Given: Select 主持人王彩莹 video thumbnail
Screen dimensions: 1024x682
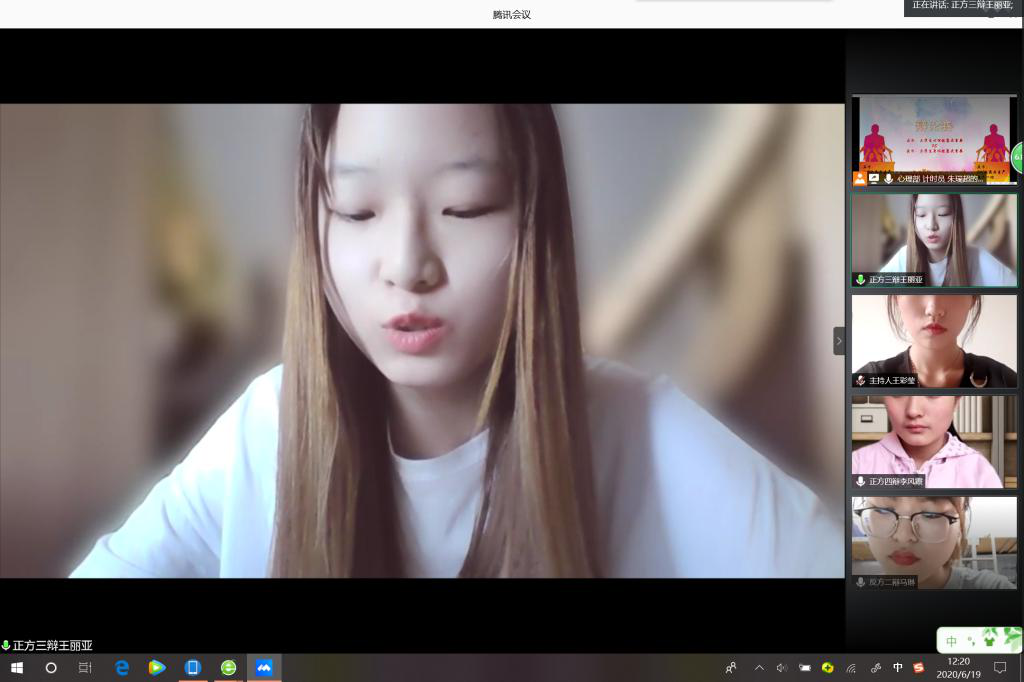Looking at the screenshot, I should (934, 338).
